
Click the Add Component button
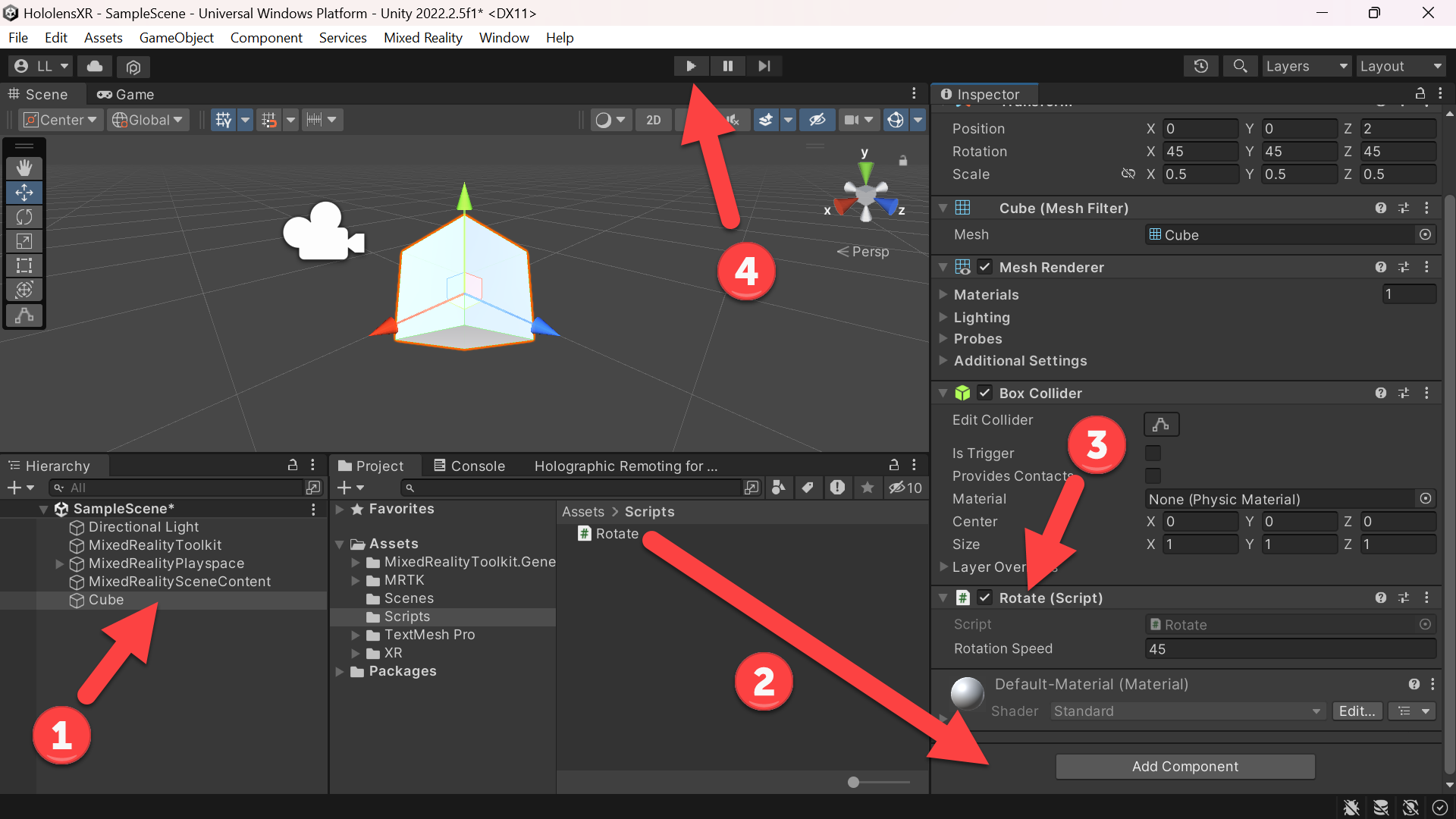click(1185, 766)
